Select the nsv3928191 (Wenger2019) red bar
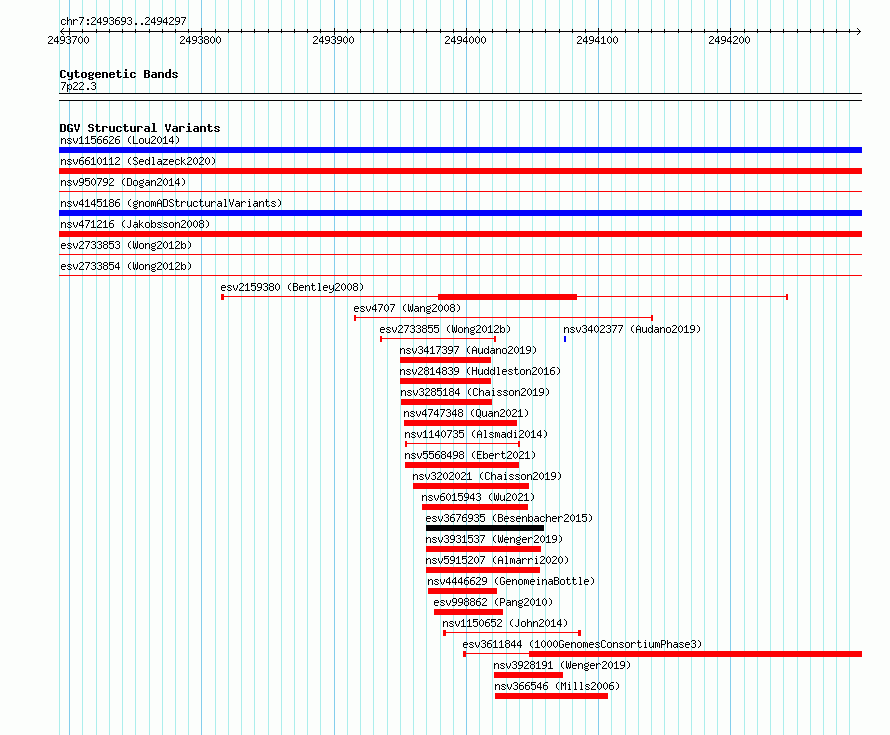 pyautogui.click(x=528, y=675)
